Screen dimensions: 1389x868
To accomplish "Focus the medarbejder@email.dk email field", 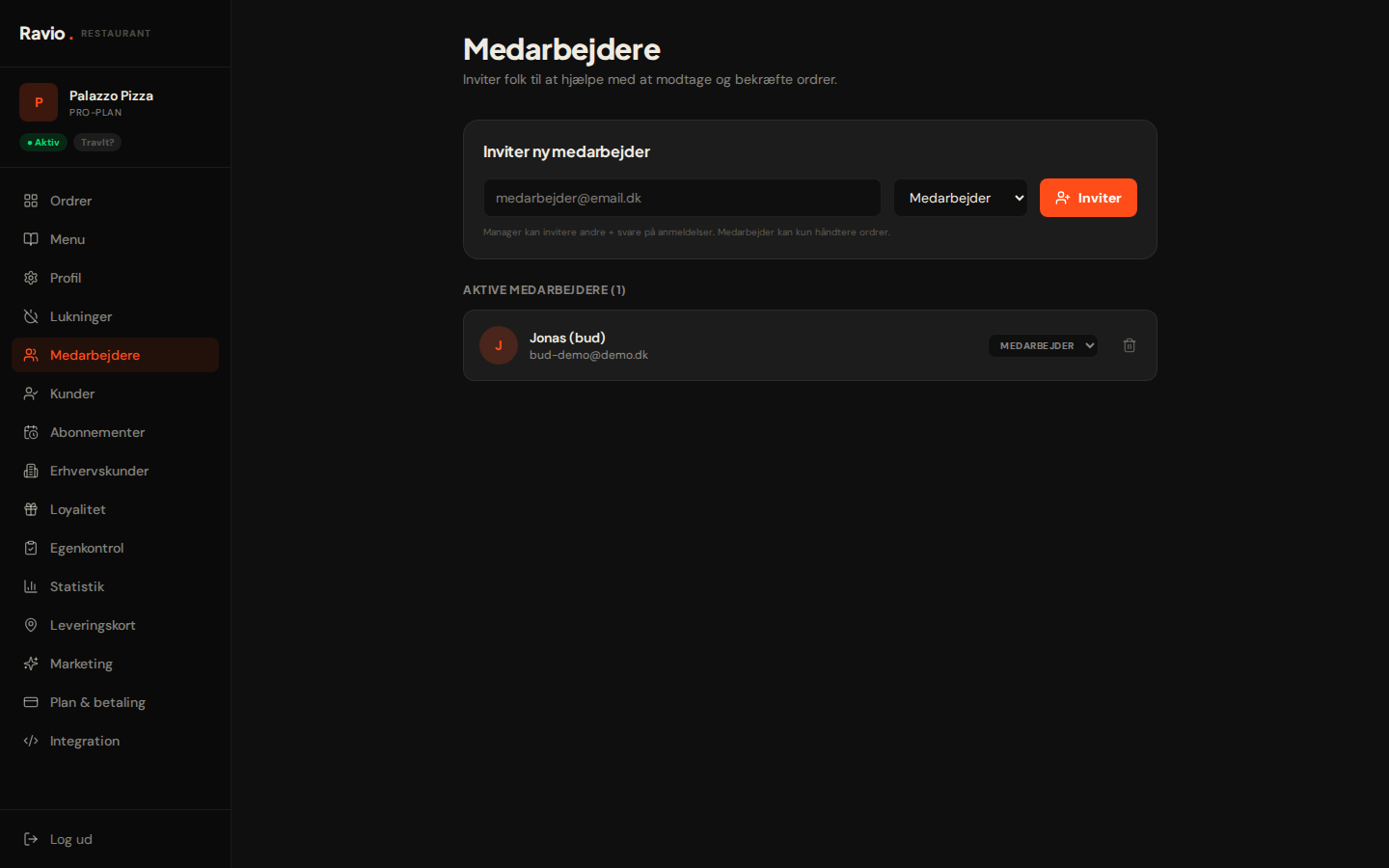I will click(682, 198).
